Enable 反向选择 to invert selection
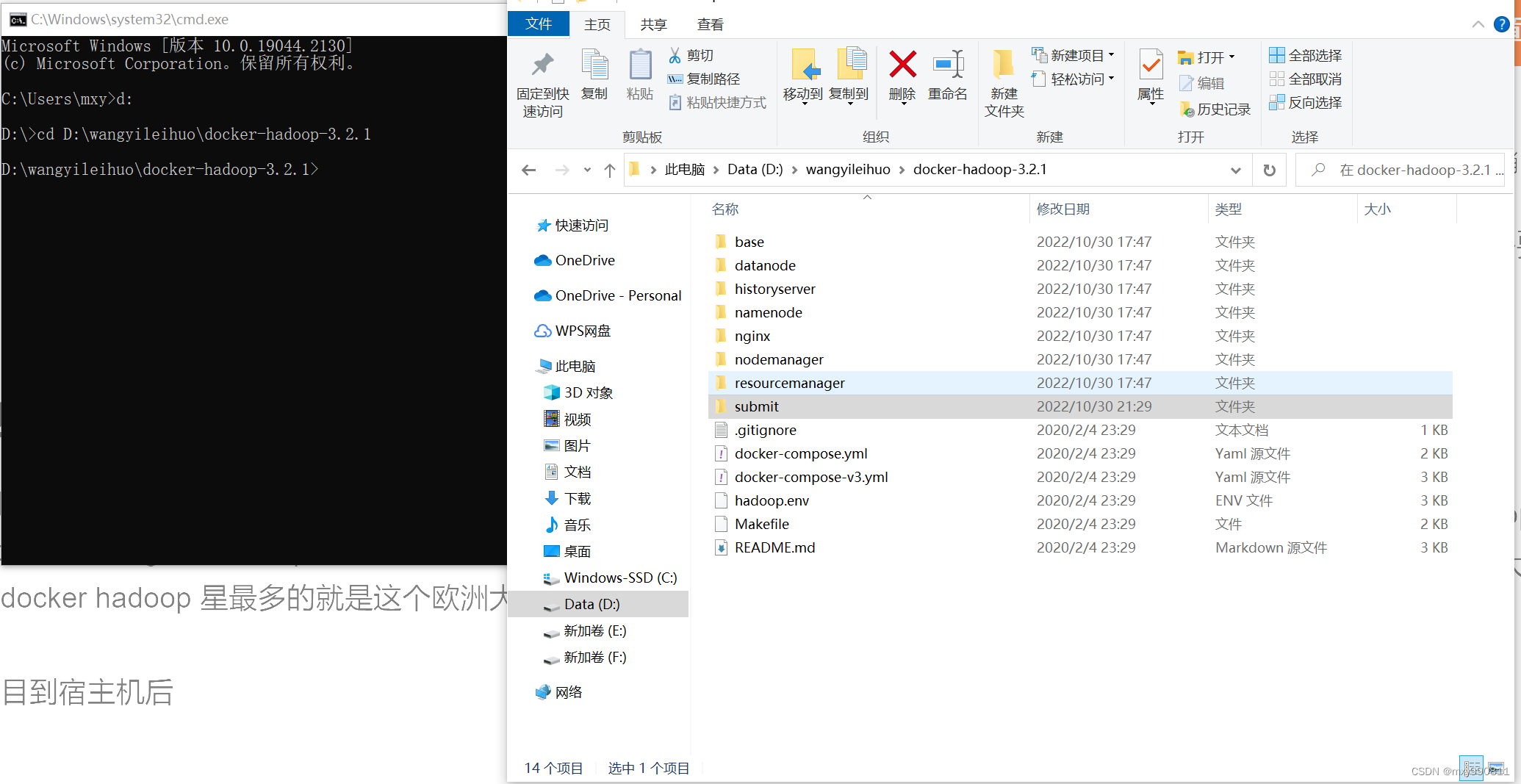This screenshot has height=784, width=1521. pos(1306,102)
